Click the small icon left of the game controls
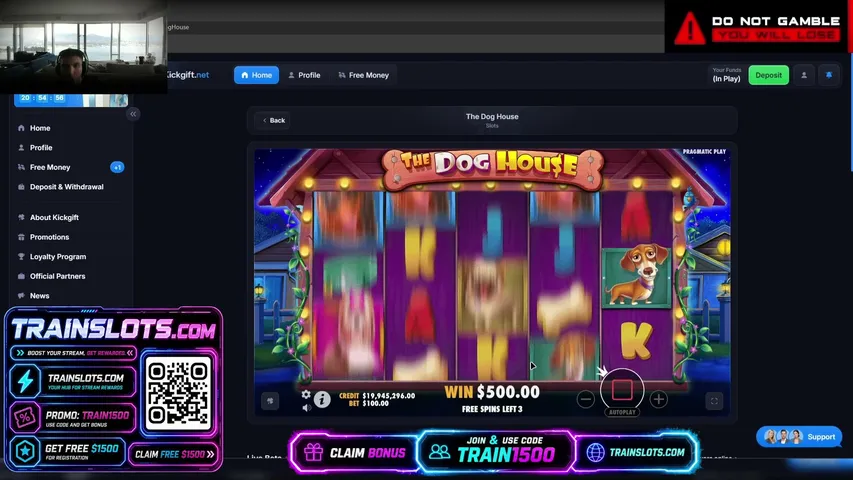853x480 pixels. [270, 401]
